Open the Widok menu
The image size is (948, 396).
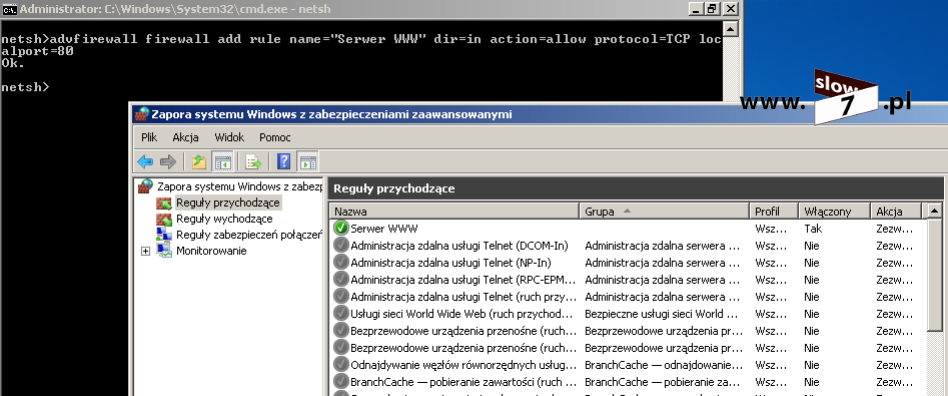tap(229, 137)
